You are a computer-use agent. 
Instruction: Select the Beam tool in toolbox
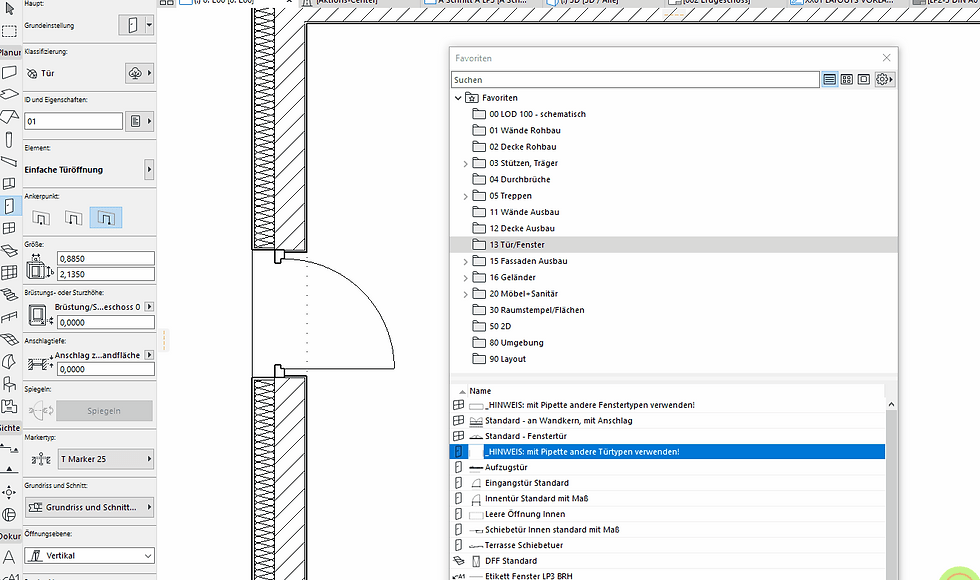click(x=9, y=161)
